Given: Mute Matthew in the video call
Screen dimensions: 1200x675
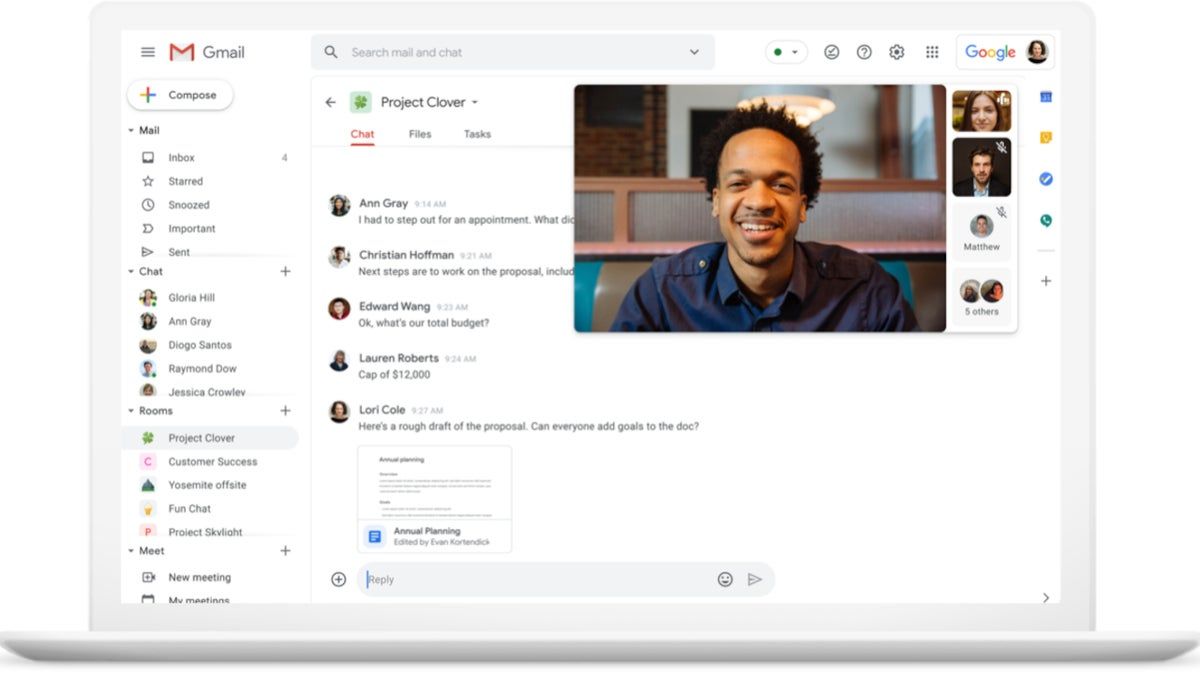Looking at the screenshot, I should (1001, 211).
